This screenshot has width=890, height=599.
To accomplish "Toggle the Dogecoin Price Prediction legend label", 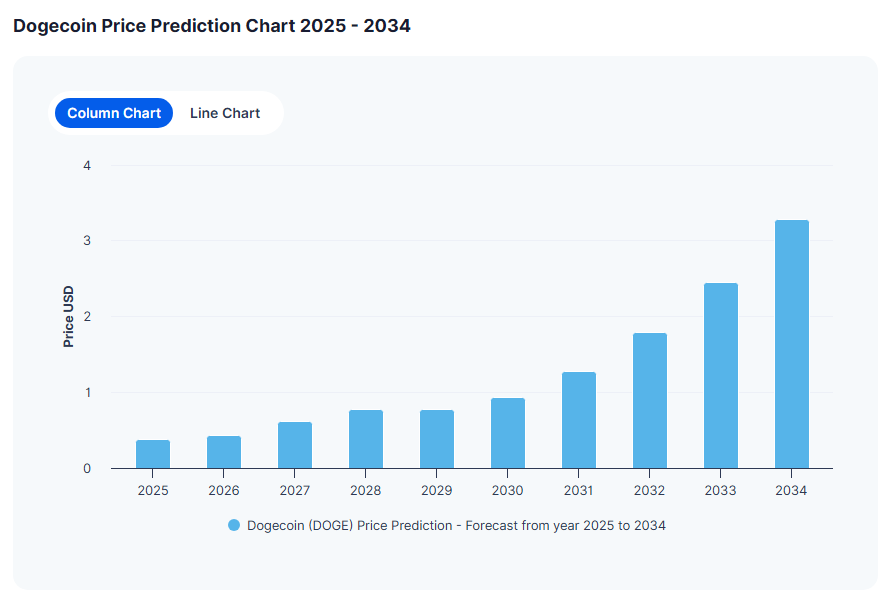I will click(456, 525).
